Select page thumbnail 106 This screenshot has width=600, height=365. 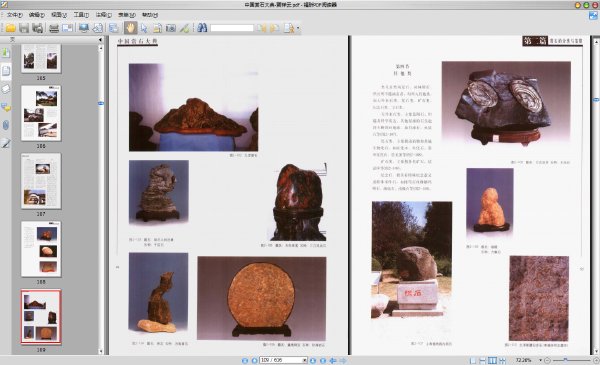coord(41,113)
